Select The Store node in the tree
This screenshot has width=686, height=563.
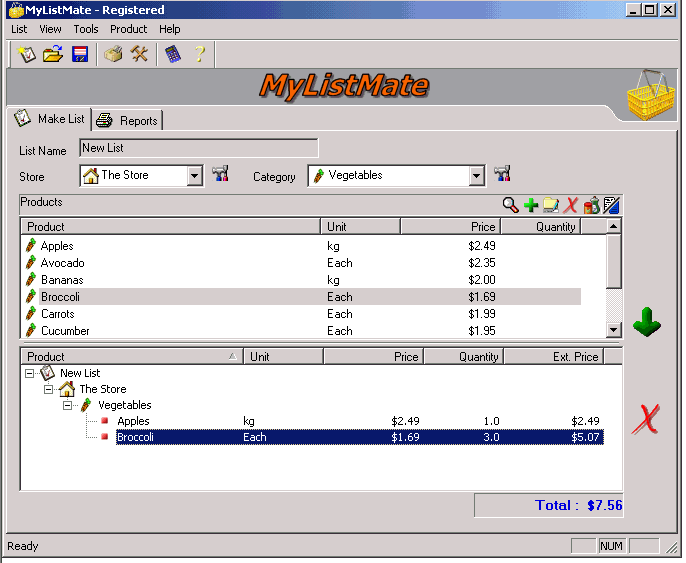tap(103, 389)
